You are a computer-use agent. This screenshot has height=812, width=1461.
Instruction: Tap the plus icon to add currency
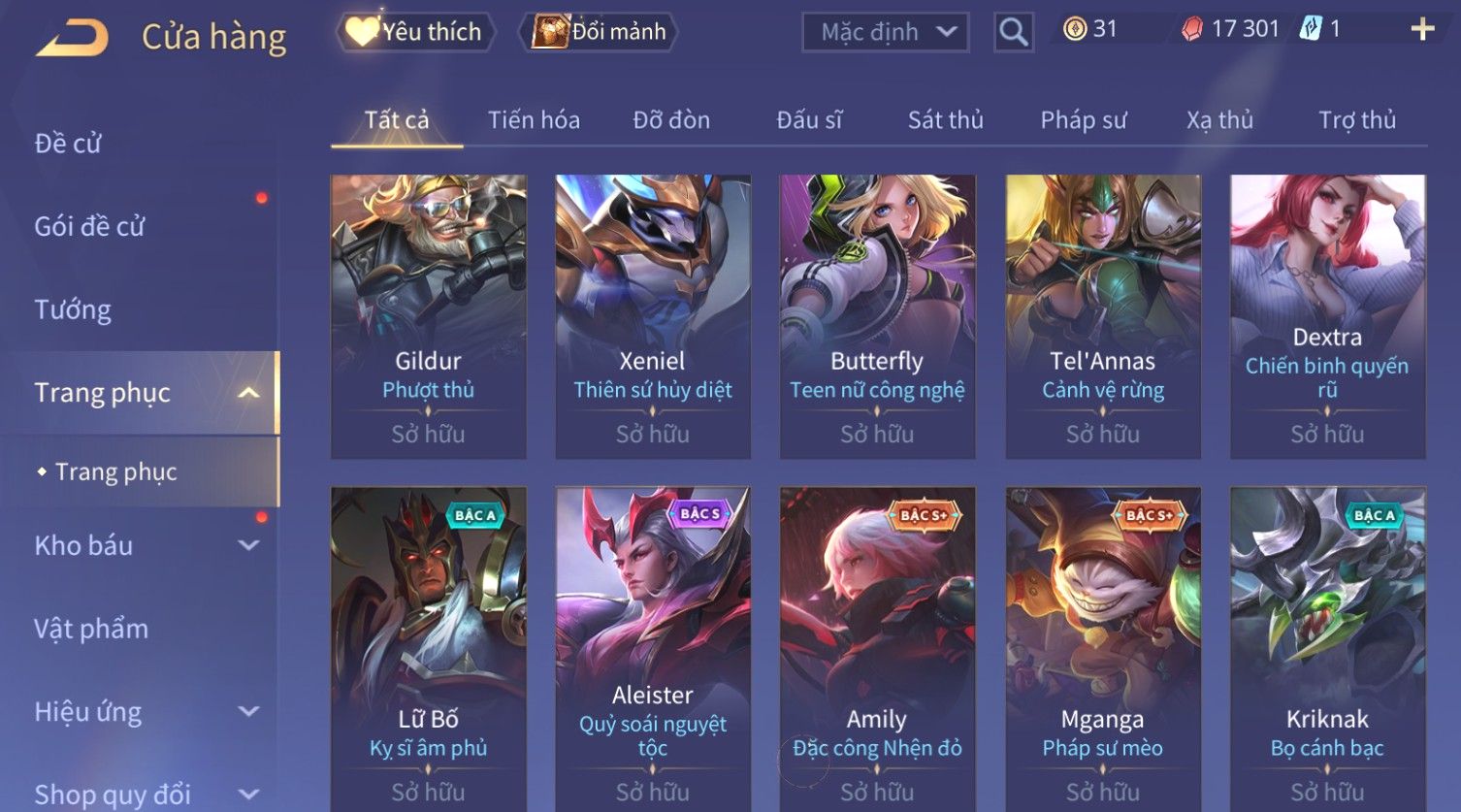click(1422, 30)
